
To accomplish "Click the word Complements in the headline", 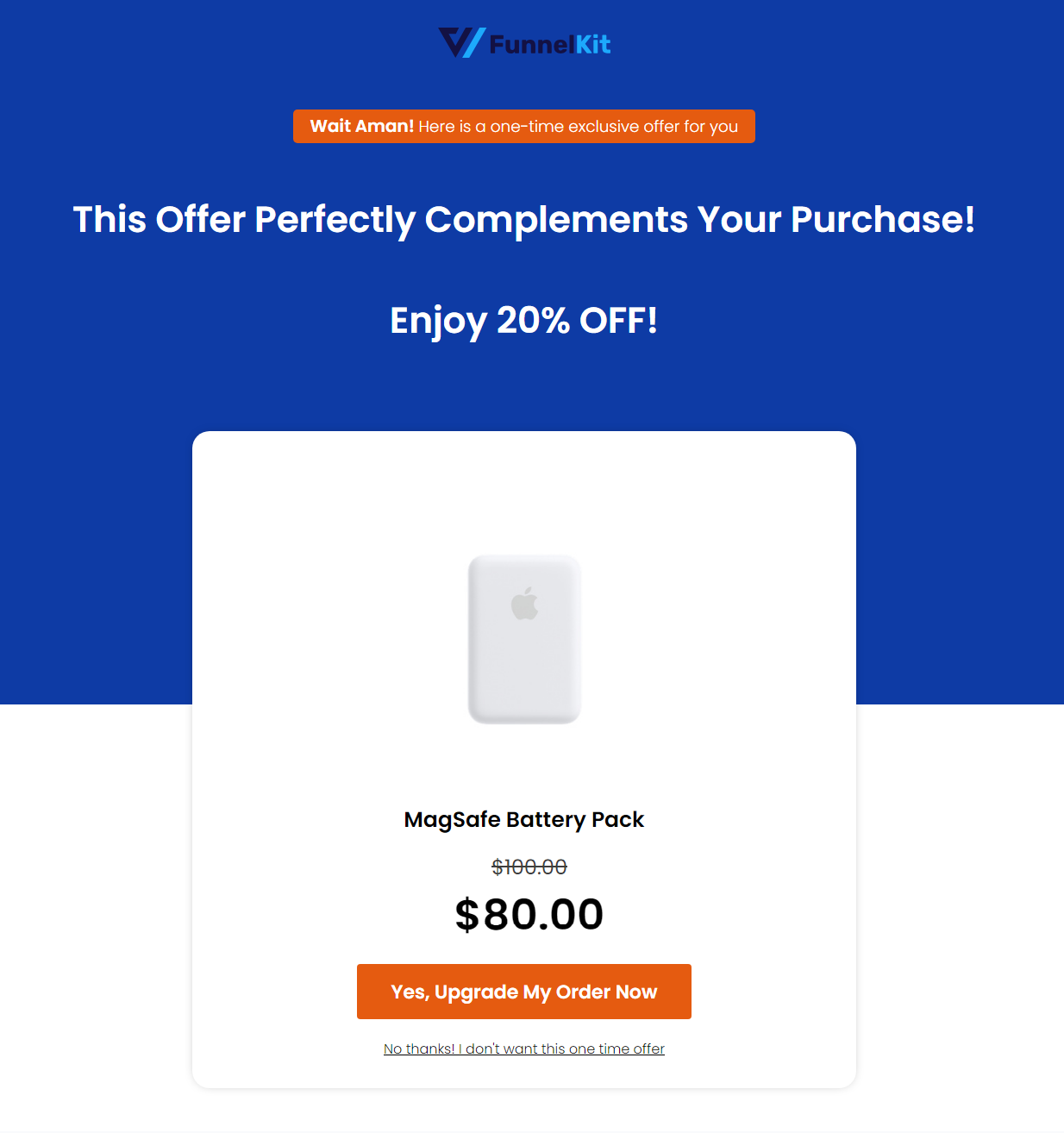I will click(x=556, y=220).
